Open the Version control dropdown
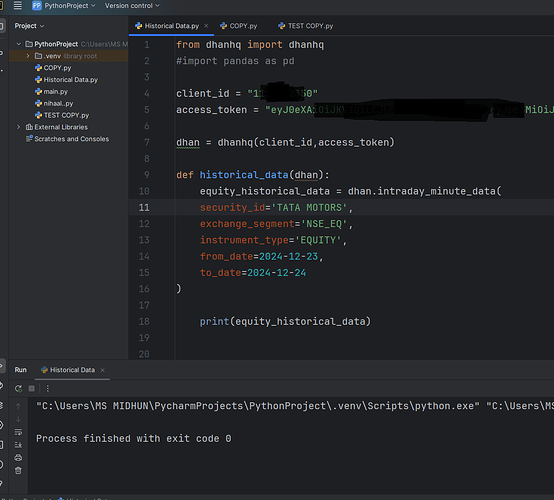554x500 pixels. click(x=132, y=6)
